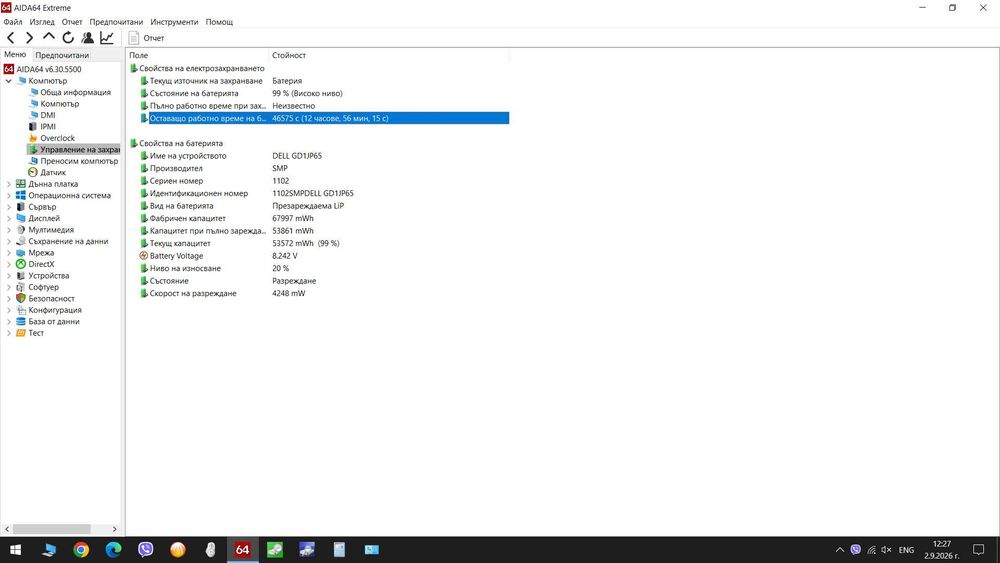This screenshot has height=563, width=1000.
Task: Expand the Операционна система branch
Action: (x=8, y=196)
